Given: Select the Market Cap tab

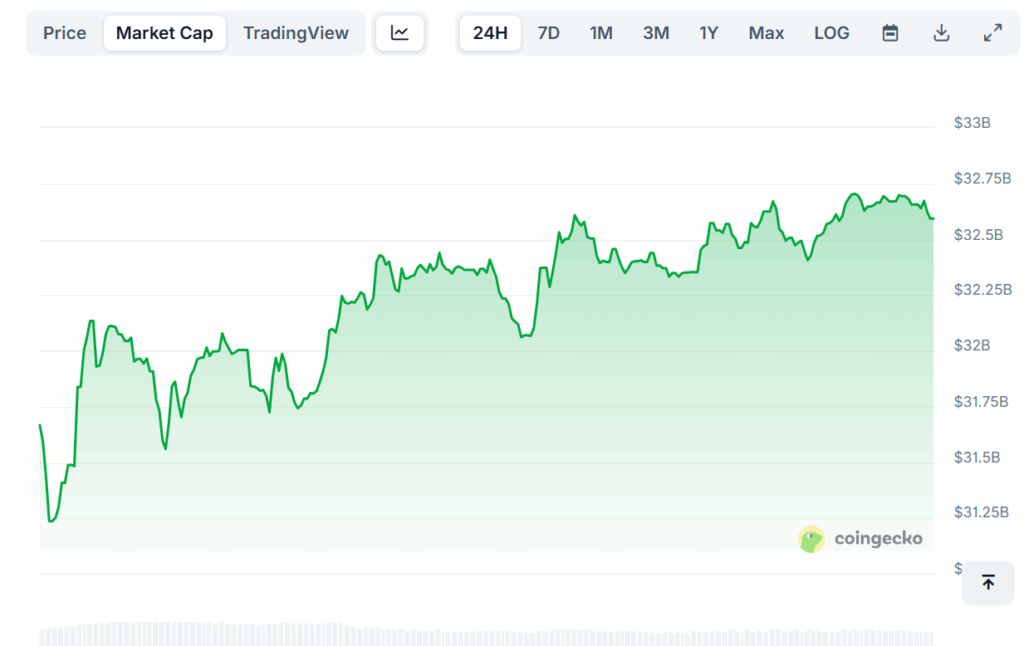Looking at the screenshot, I should (x=165, y=33).
